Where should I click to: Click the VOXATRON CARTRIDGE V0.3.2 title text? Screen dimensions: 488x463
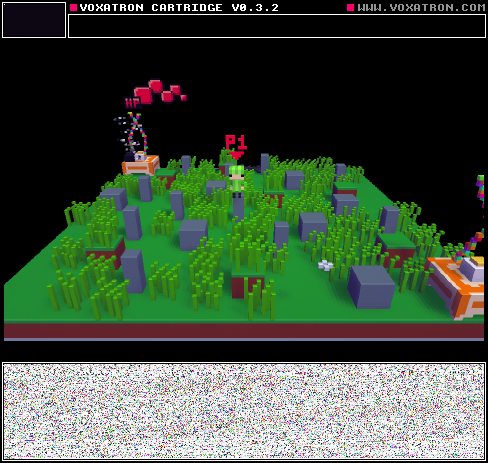point(179,7)
